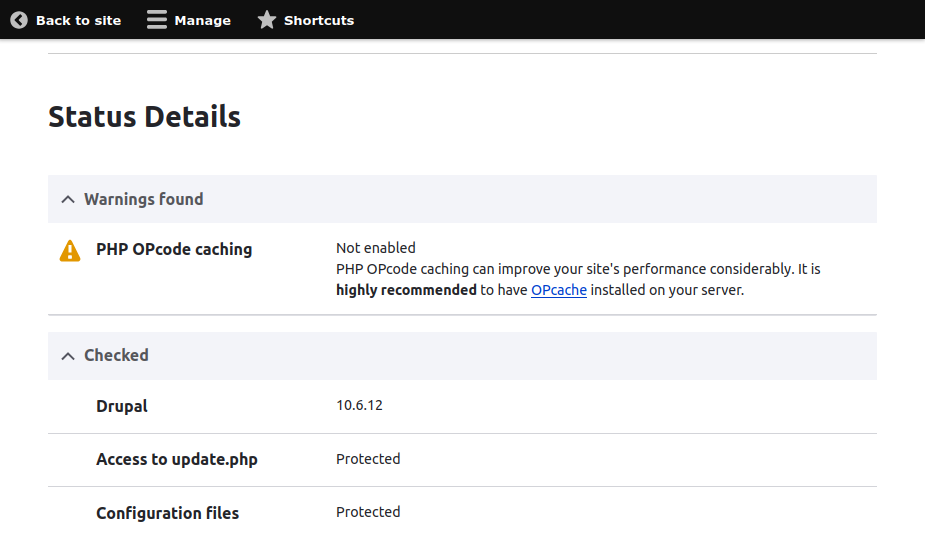This screenshot has height=540, width=925.
Task: Click the Not enabled status text
Action: 376,248
